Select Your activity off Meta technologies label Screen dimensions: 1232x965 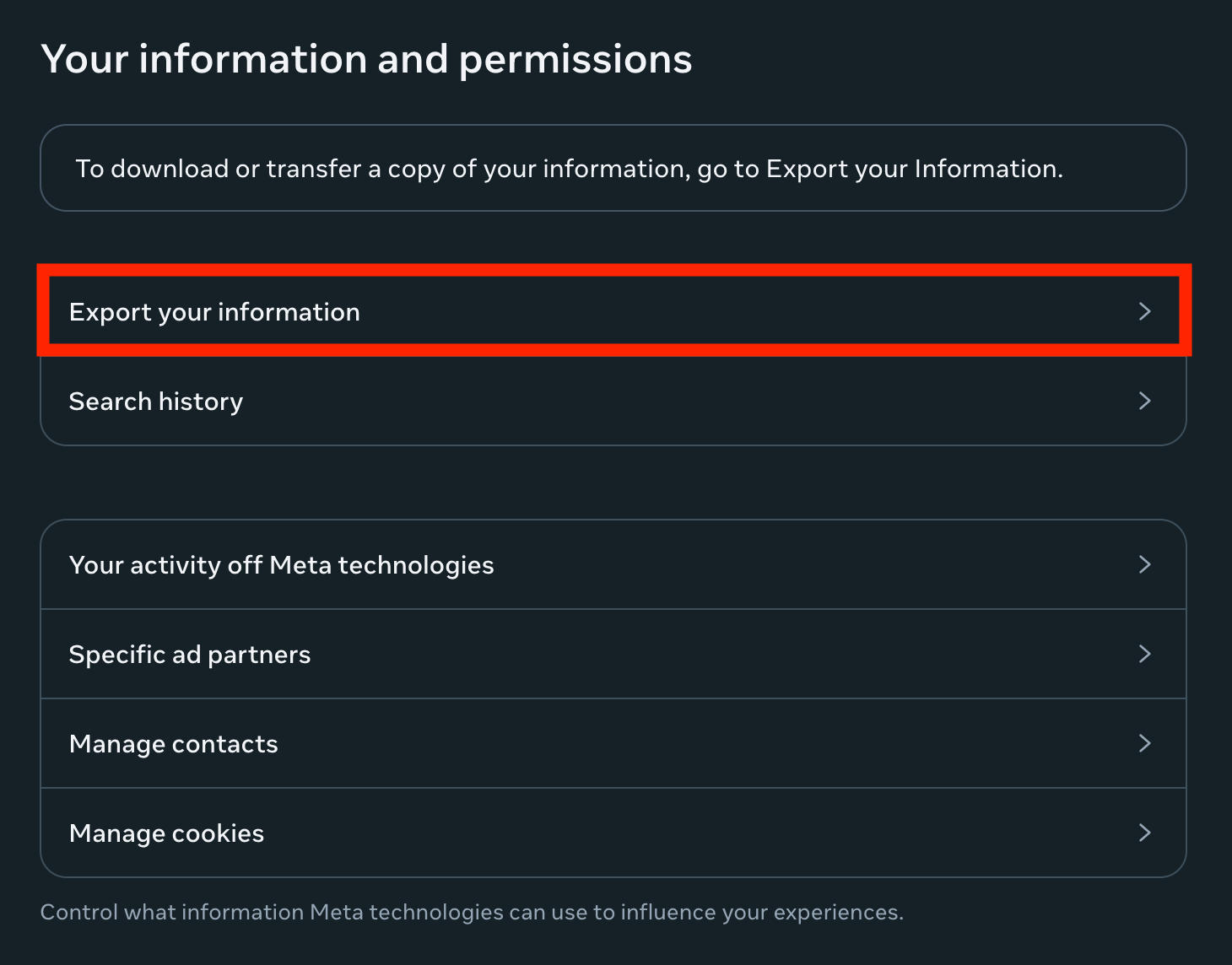tap(281, 565)
